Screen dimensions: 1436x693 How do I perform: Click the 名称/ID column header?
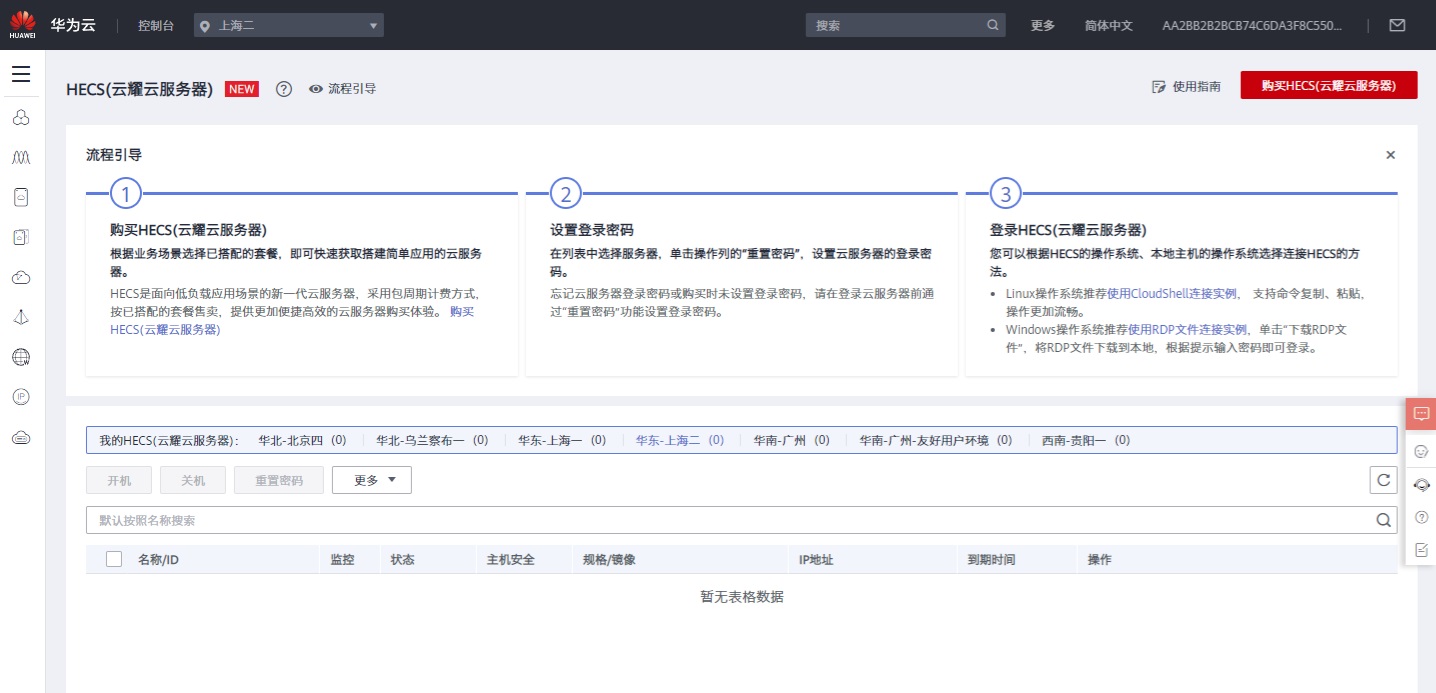158,559
